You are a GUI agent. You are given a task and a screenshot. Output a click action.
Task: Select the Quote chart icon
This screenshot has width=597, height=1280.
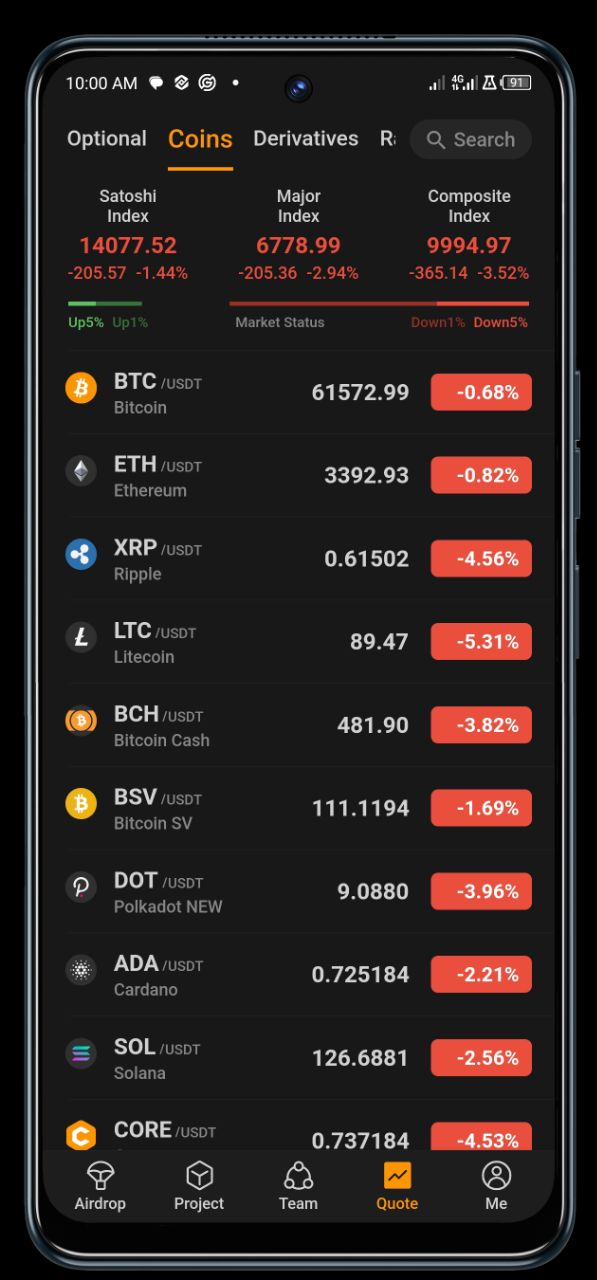[397, 1175]
